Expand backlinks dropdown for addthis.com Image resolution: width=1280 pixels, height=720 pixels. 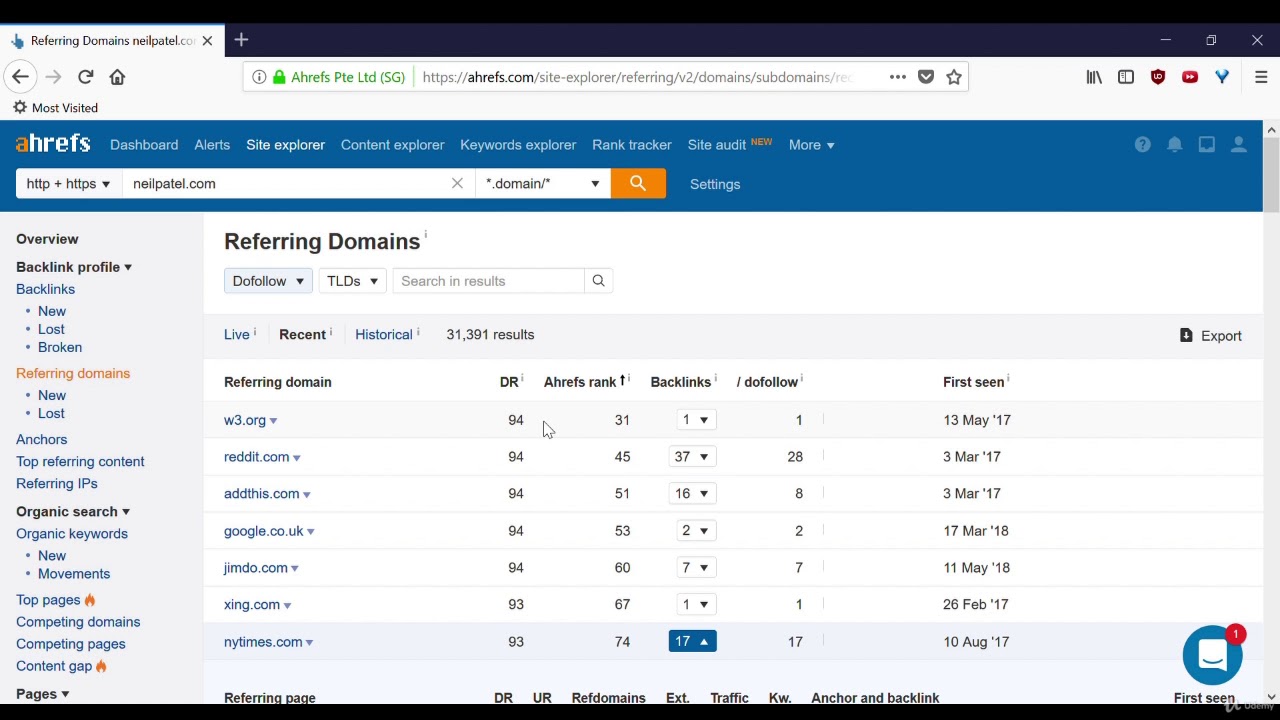[692, 494]
